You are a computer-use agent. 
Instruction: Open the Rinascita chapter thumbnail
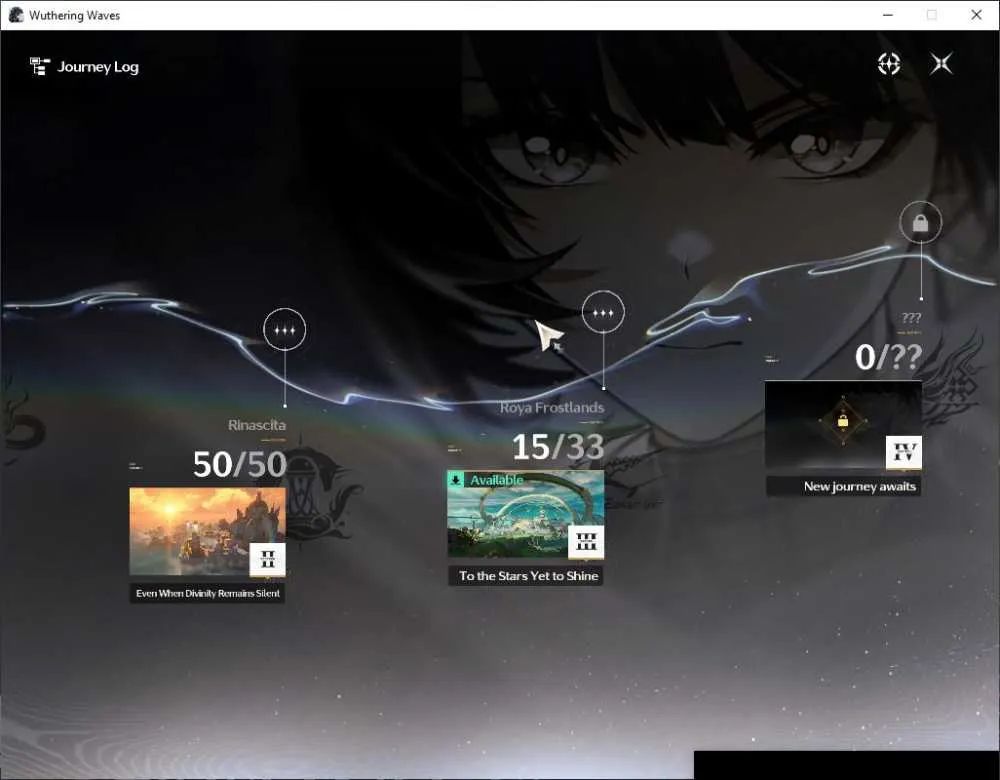point(207,532)
